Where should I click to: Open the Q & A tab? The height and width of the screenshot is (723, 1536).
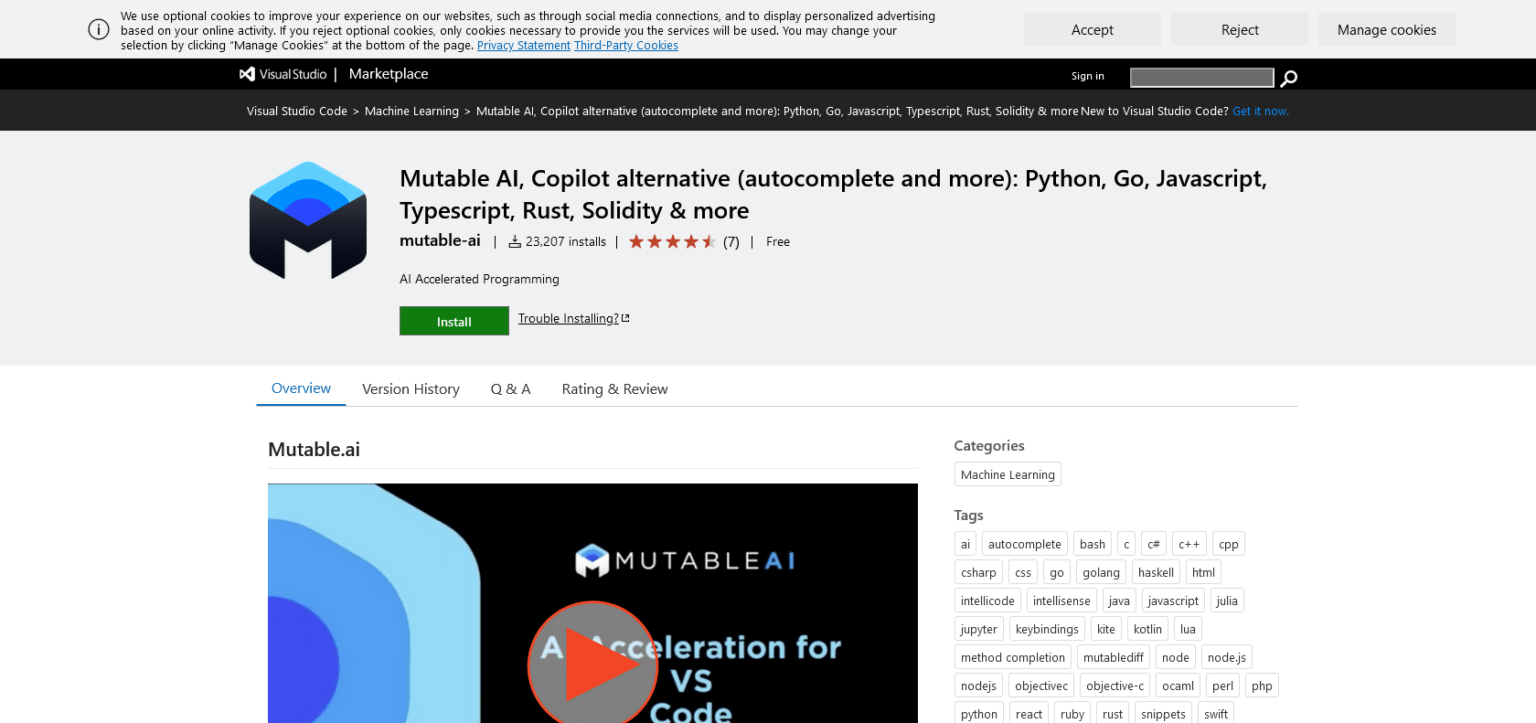click(x=510, y=388)
